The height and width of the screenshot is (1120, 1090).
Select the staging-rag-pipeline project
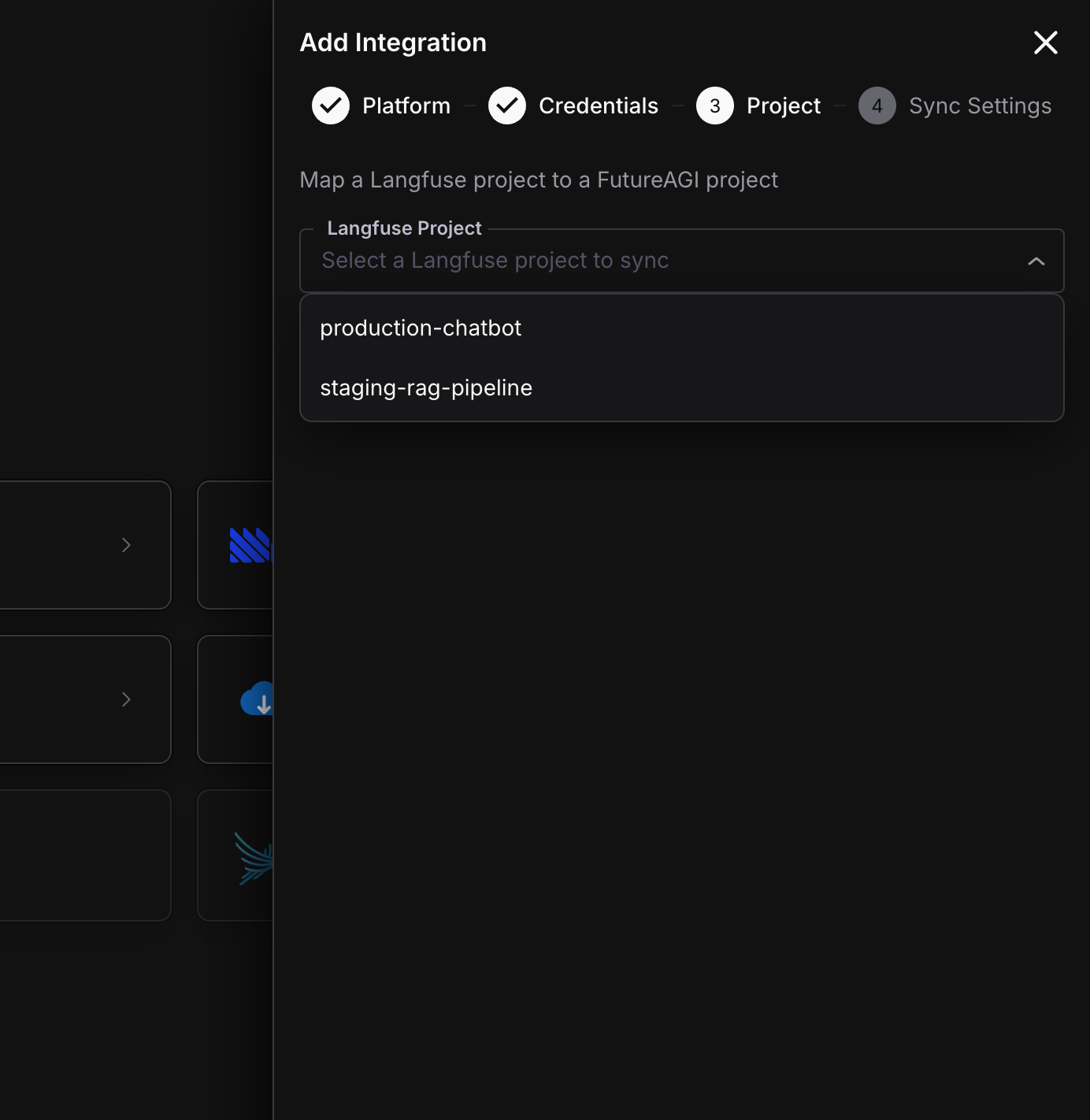coord(426,388)
